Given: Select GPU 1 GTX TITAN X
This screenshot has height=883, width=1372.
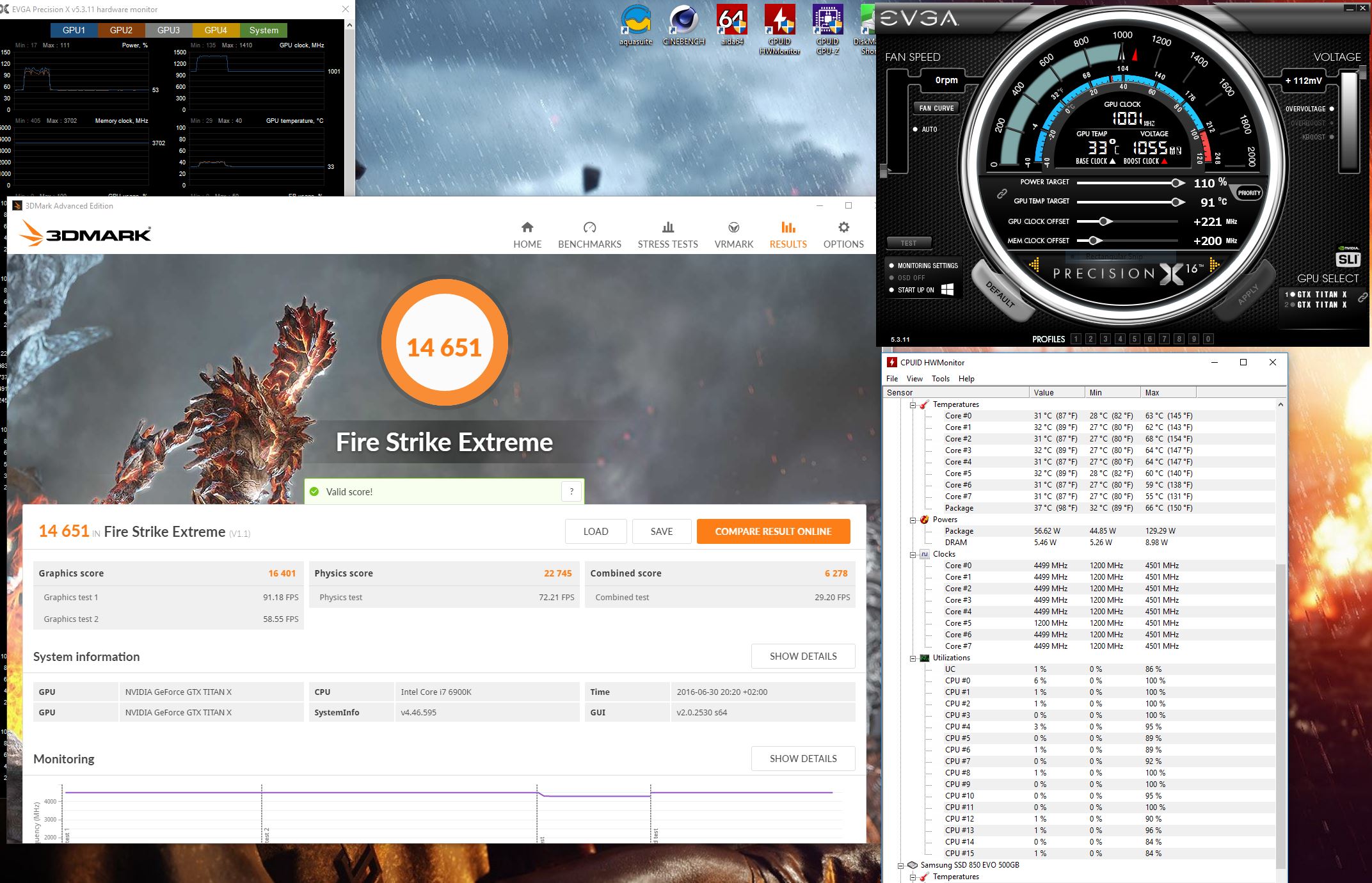Looking at the screenshot, I should (x=1316, y=294).
